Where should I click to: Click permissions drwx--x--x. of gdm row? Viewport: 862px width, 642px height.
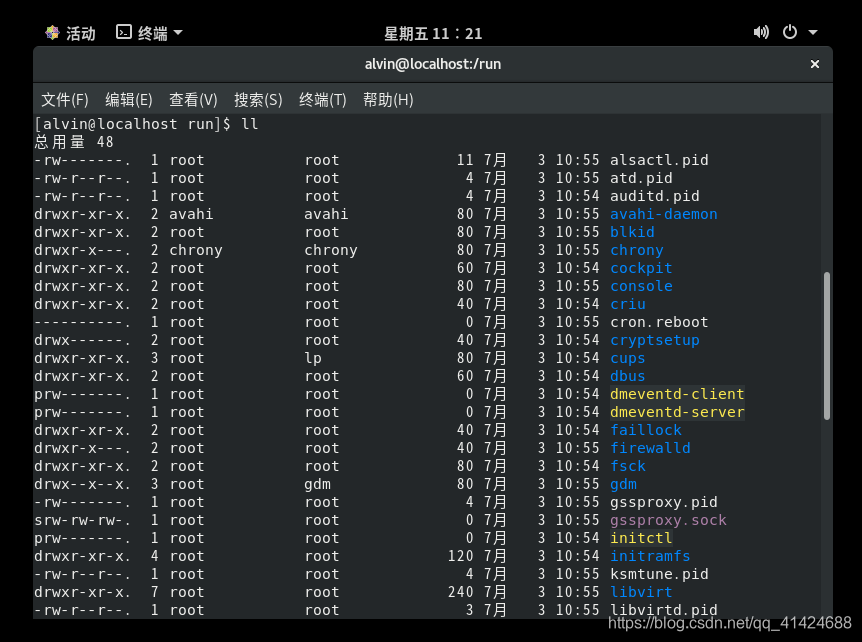(x=83, y=485)
